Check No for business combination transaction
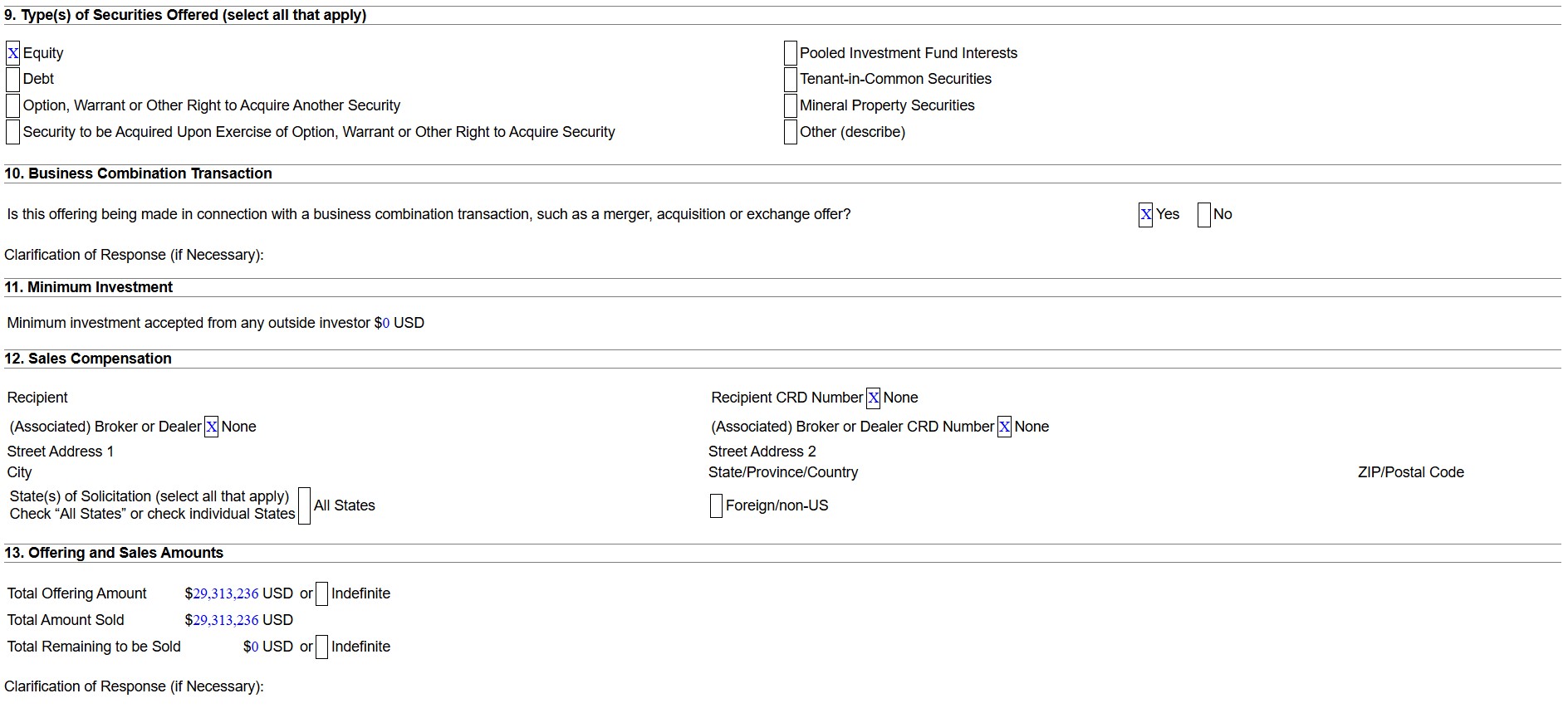Viewport: 1568px width, 708px height. tap(1203, 215)
